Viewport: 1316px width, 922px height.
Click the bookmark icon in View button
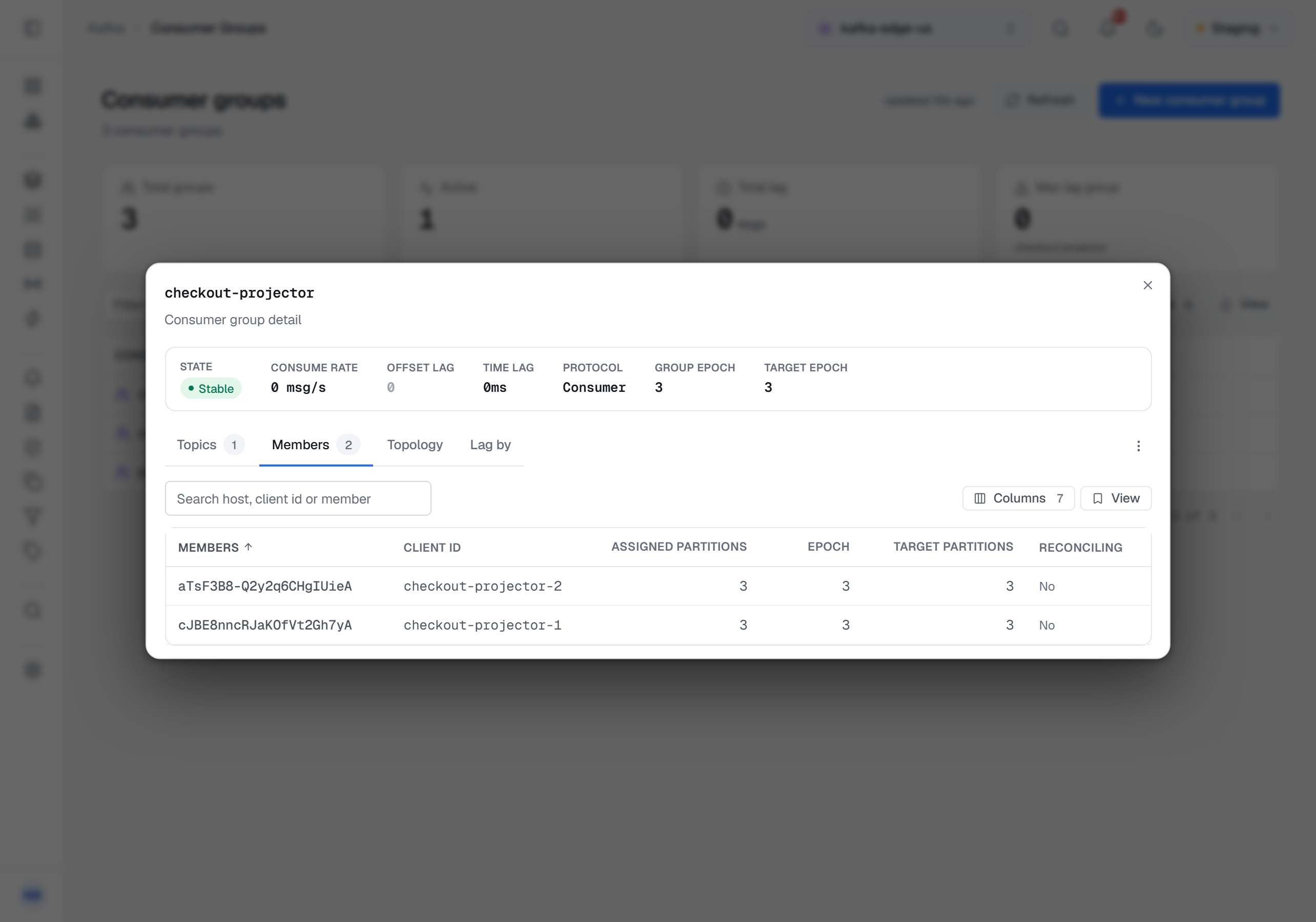[x=1097, y=498]
